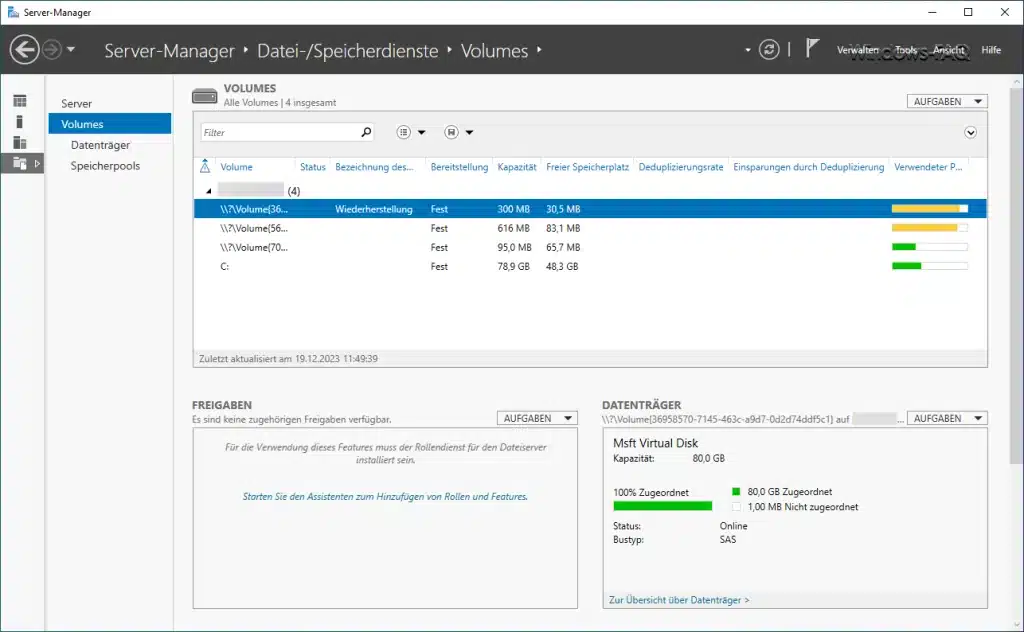Viewport: 1024px width, 632px height.
Task: Start the roles and features wizard link
Action: point(384,496)
